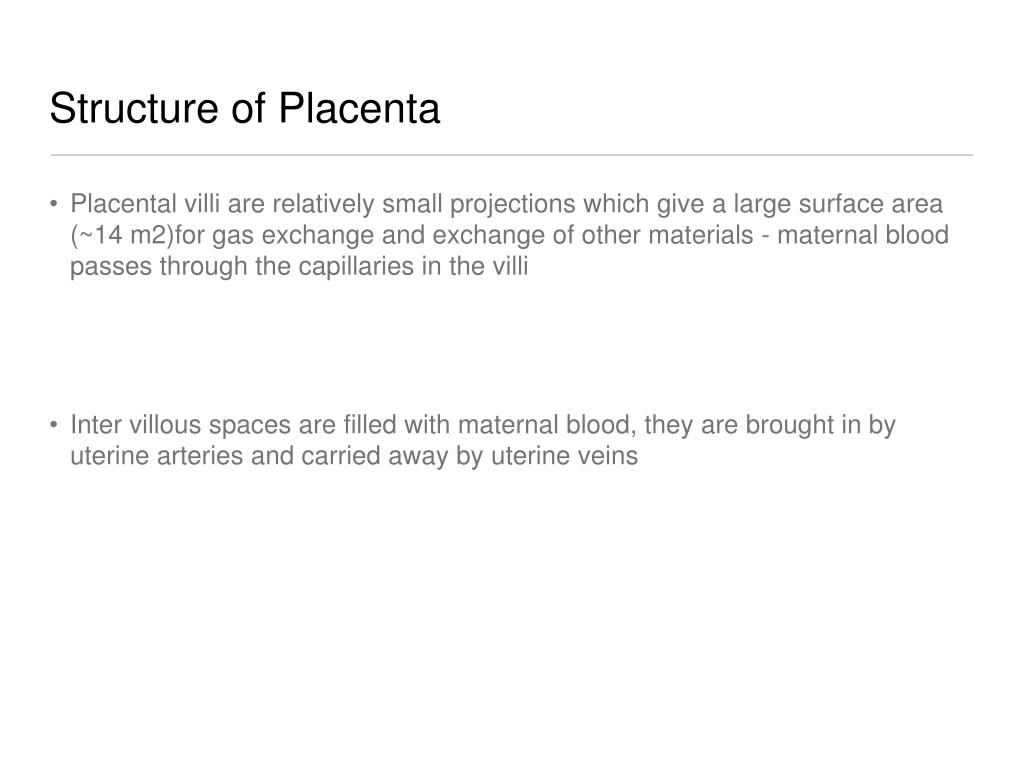
Task: Select the text (~14 m2)
Action: point(122,235)
